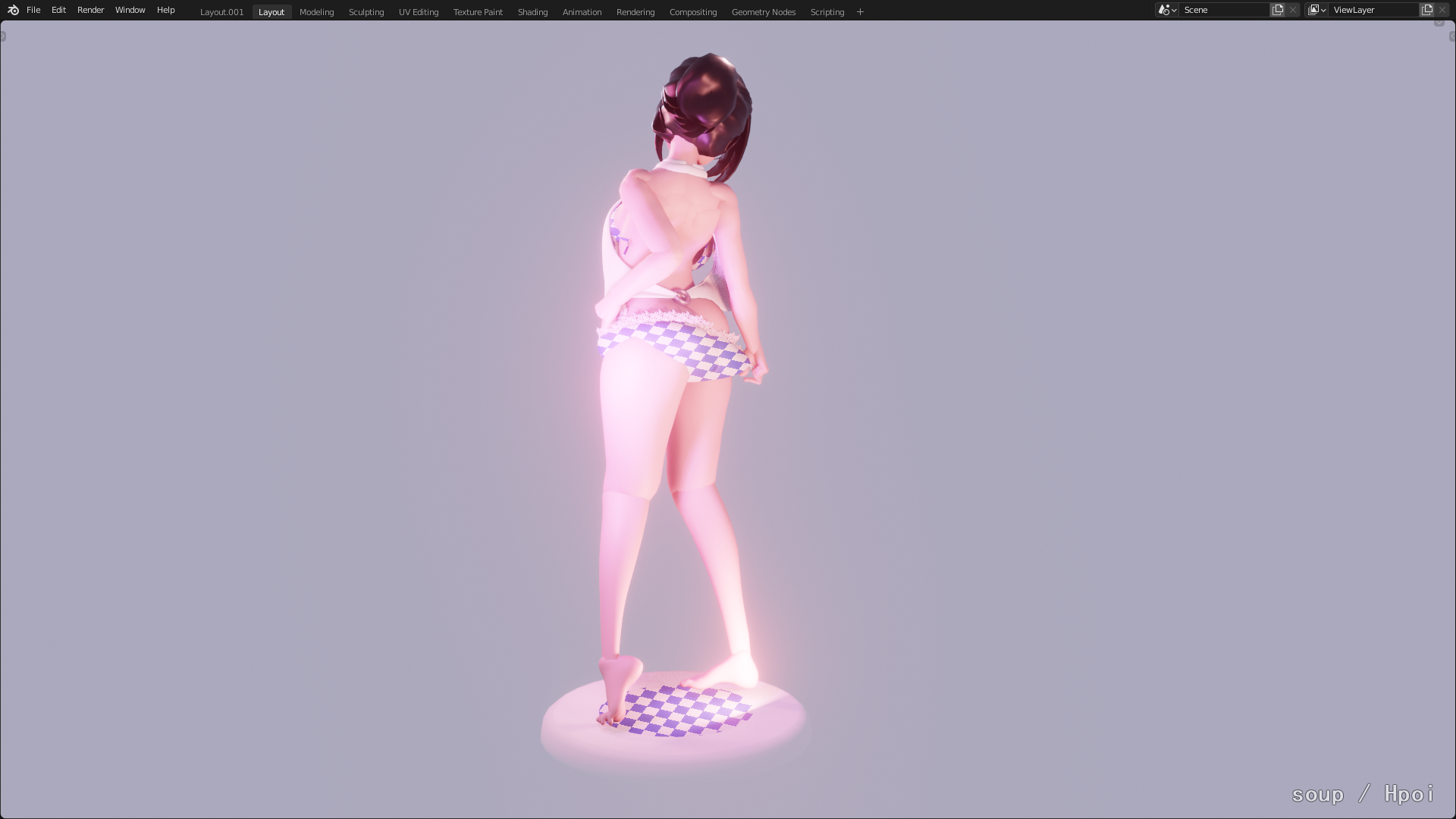Switch to the Sculpting workspace tab
This screenshot has height=819, width=1456.
click(x=366, y=12)
